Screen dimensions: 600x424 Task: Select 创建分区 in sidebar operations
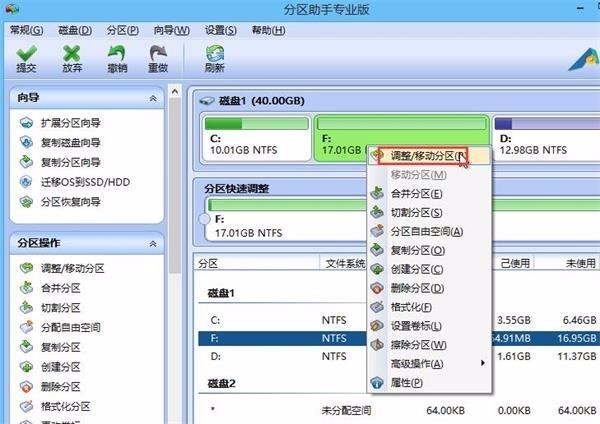(61, 367)
